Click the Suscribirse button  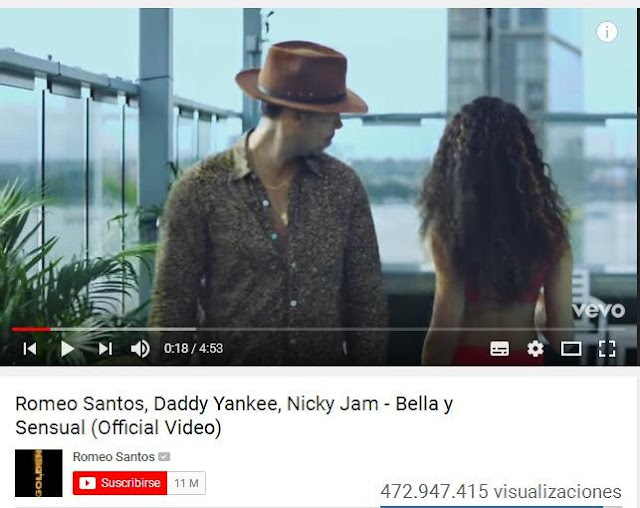pos(120,483)
